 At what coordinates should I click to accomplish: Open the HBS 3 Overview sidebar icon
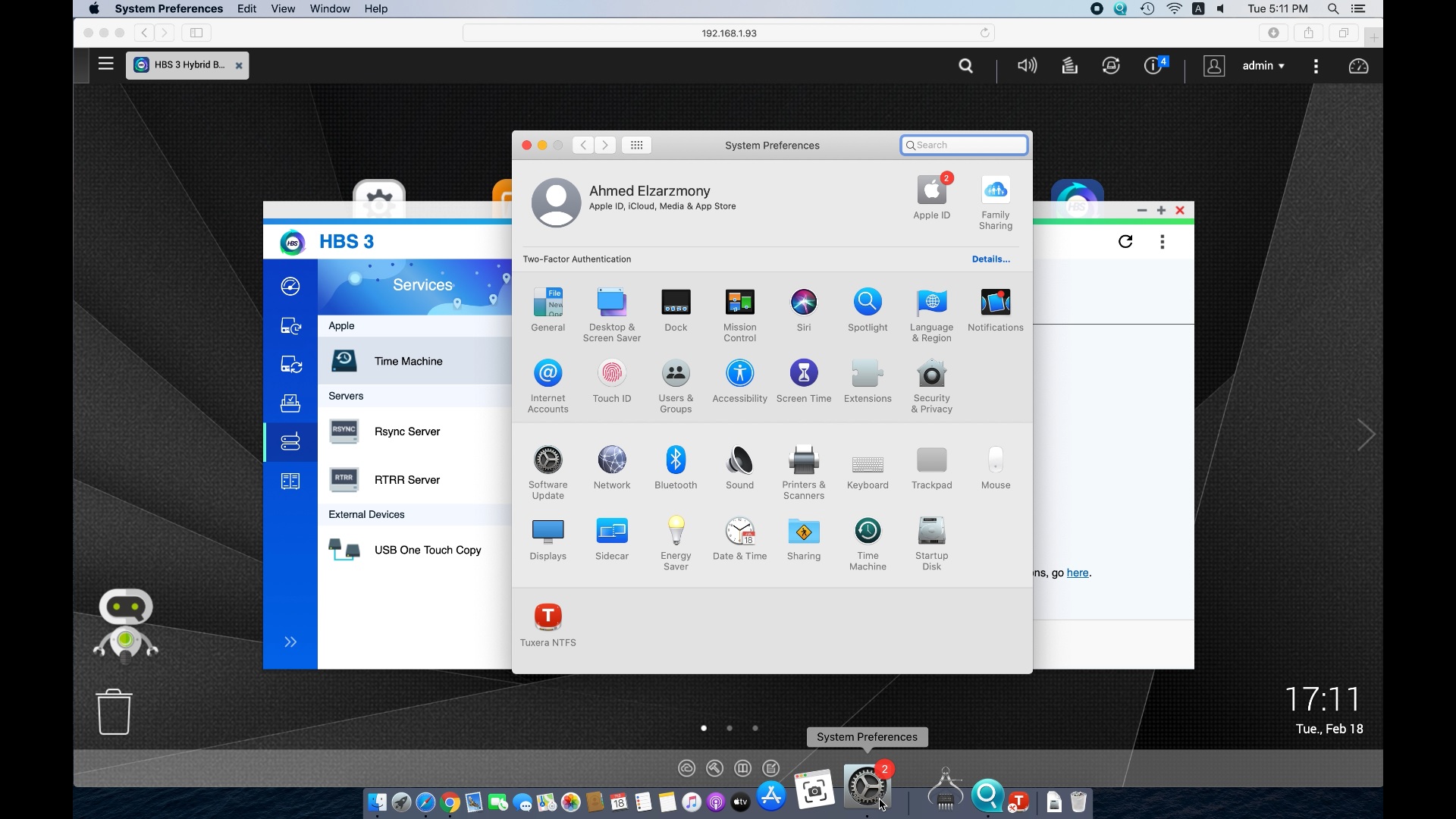point(290,286)
